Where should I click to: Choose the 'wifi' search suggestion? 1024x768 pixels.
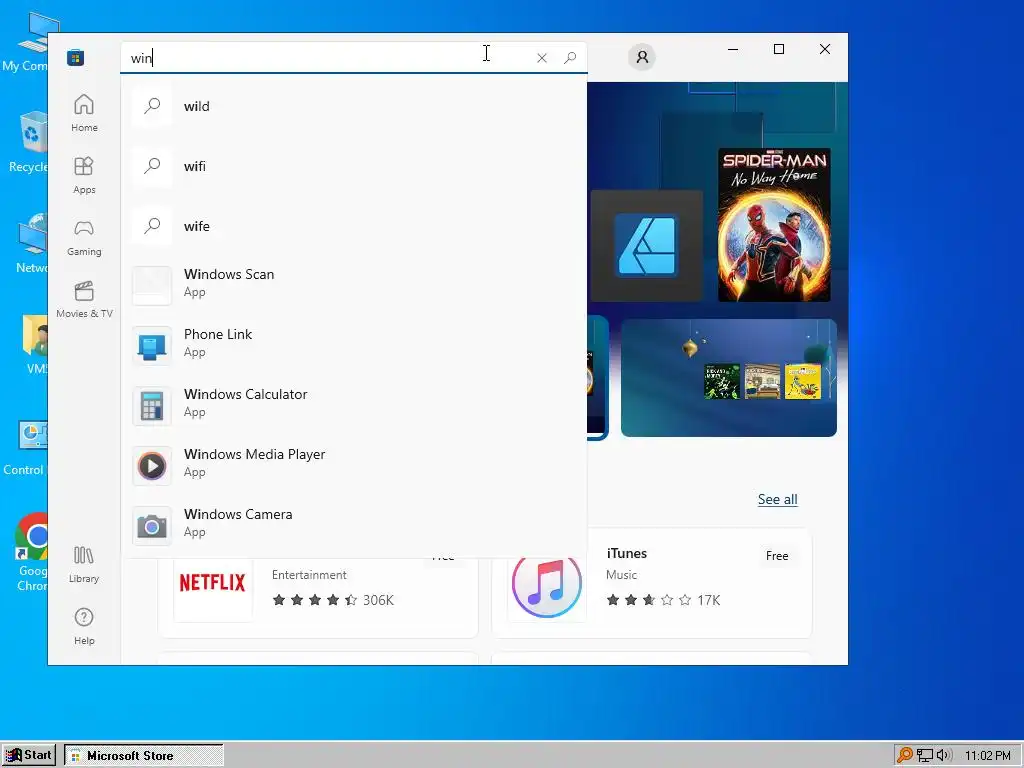(354, 166)
